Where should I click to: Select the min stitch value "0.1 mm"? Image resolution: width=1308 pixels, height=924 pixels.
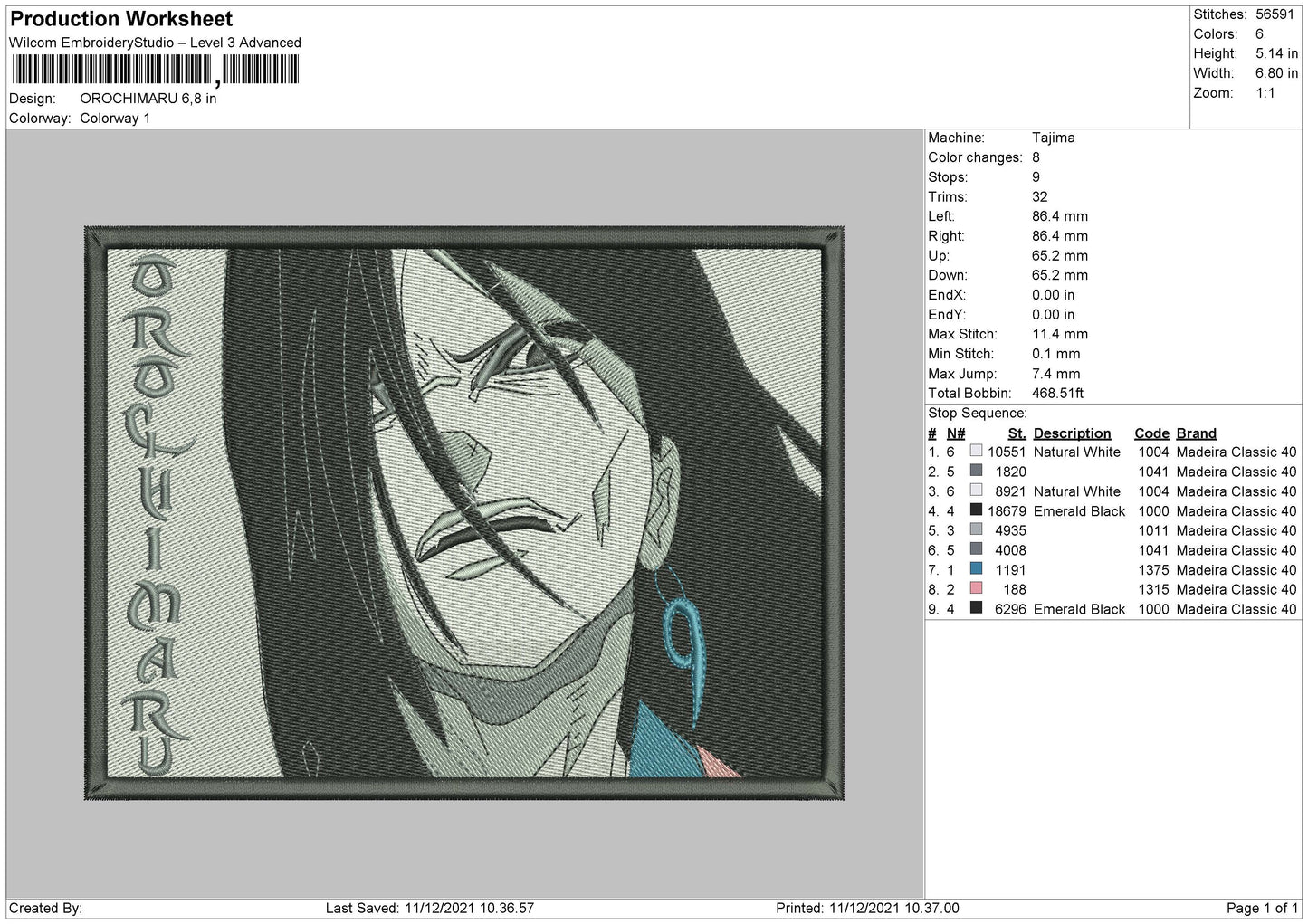pyautogui.click(x=1056, y=354)
